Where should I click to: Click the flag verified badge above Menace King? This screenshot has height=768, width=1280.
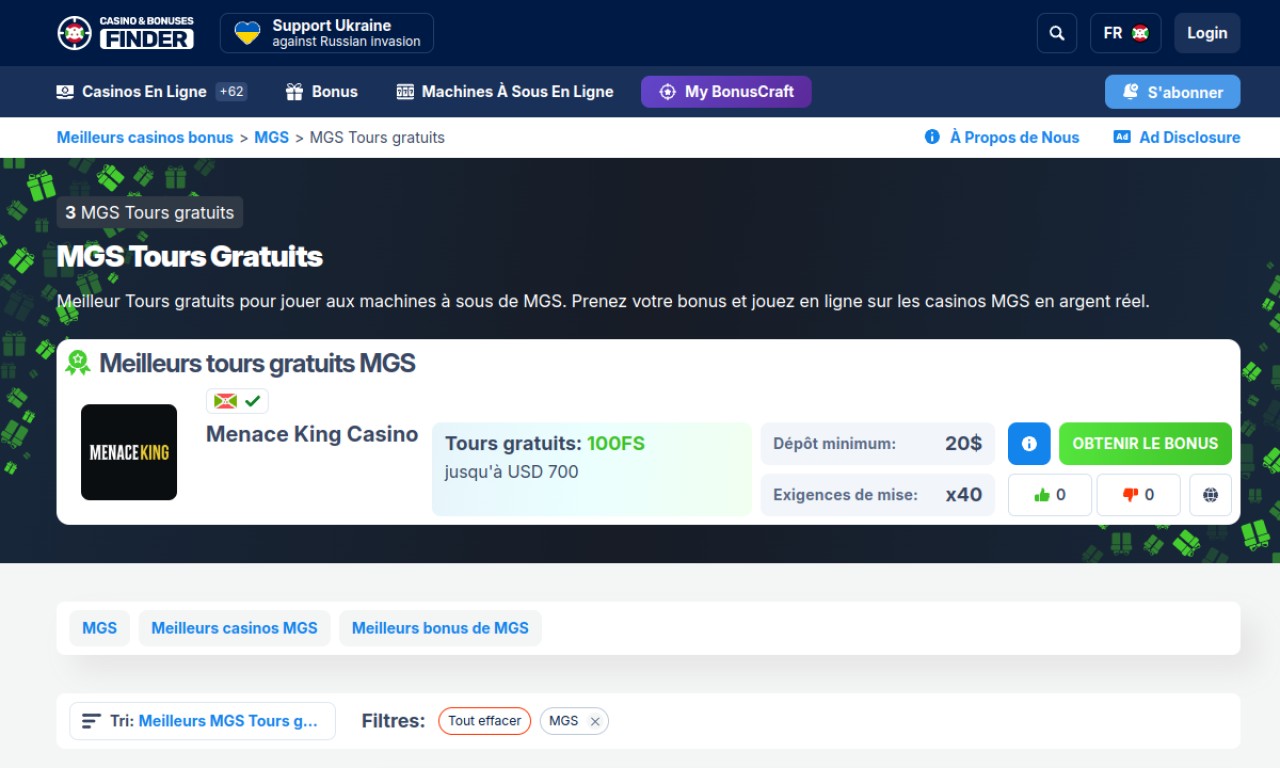pyautogui.click(x=237, y=401)
